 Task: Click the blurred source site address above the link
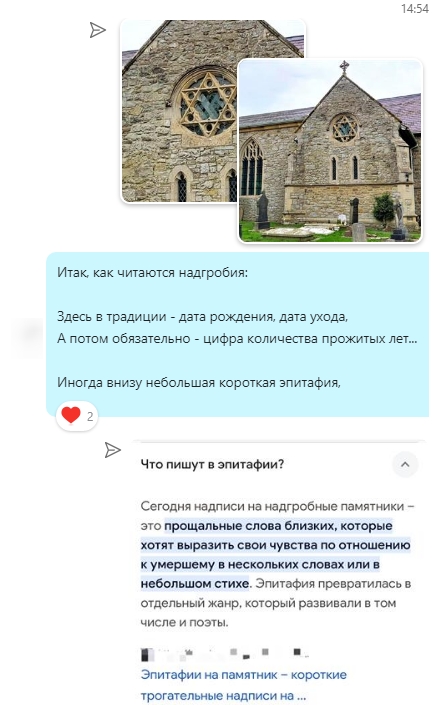tap(233, 653)
